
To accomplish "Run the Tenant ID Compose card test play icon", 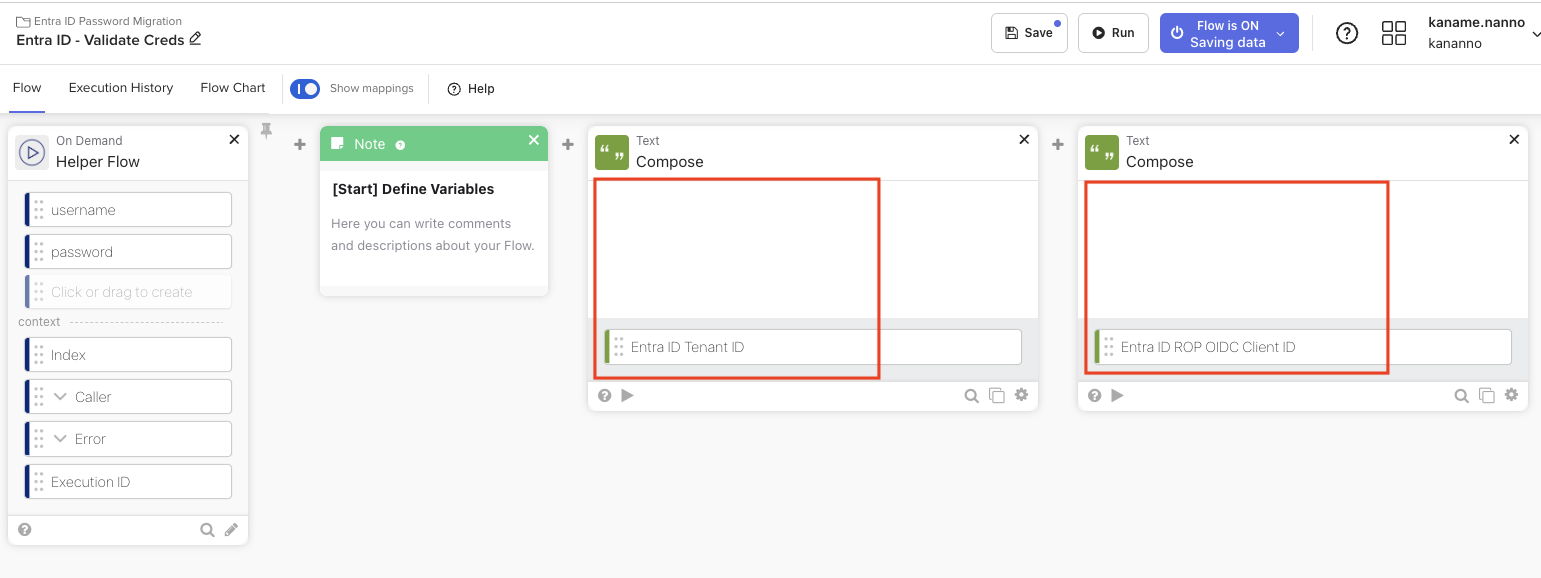I will pyautogui.click(x=628, y=395).
